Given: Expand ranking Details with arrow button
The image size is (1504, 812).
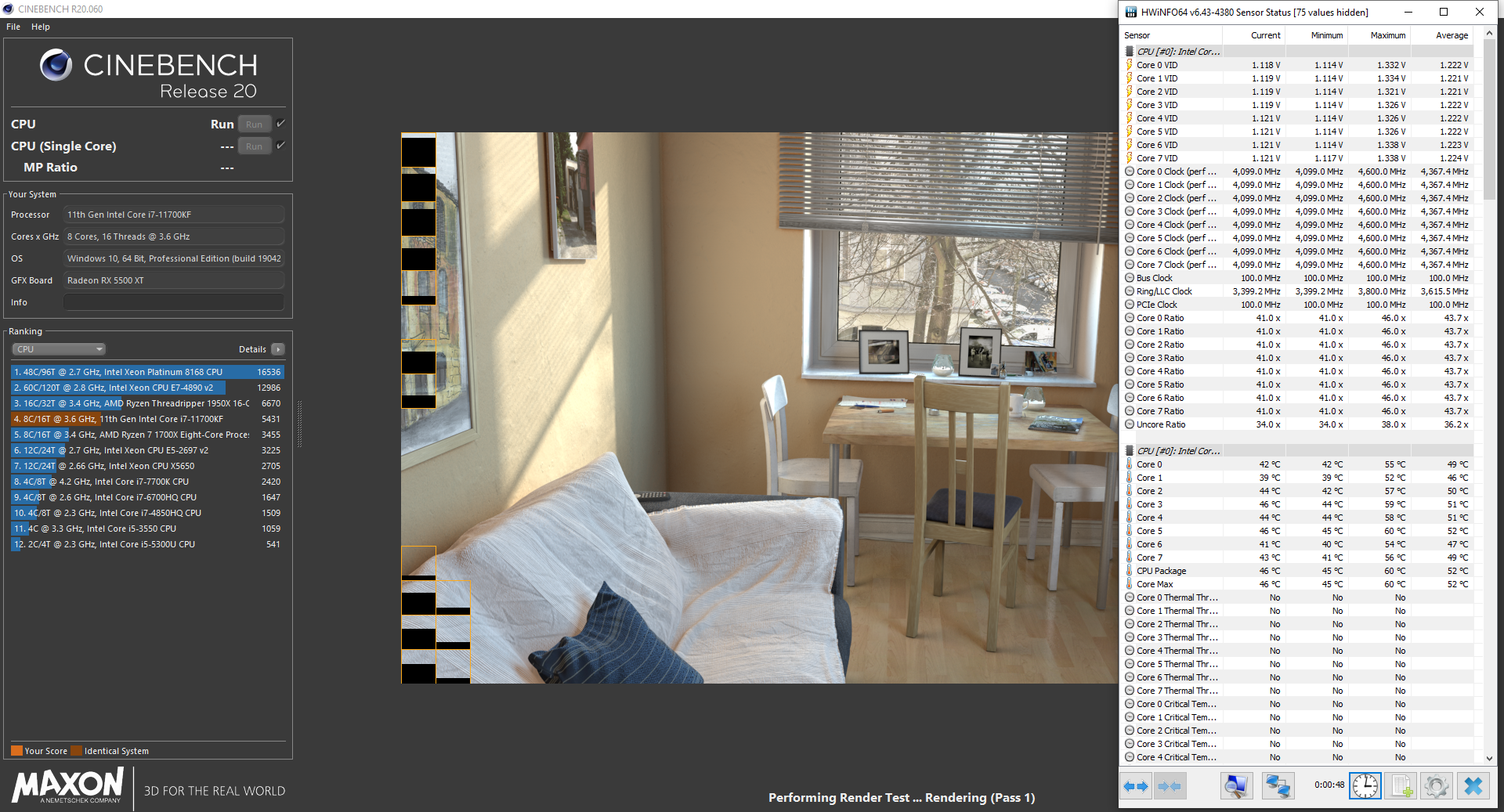Looking at the screenshot, I should (278, 349).
